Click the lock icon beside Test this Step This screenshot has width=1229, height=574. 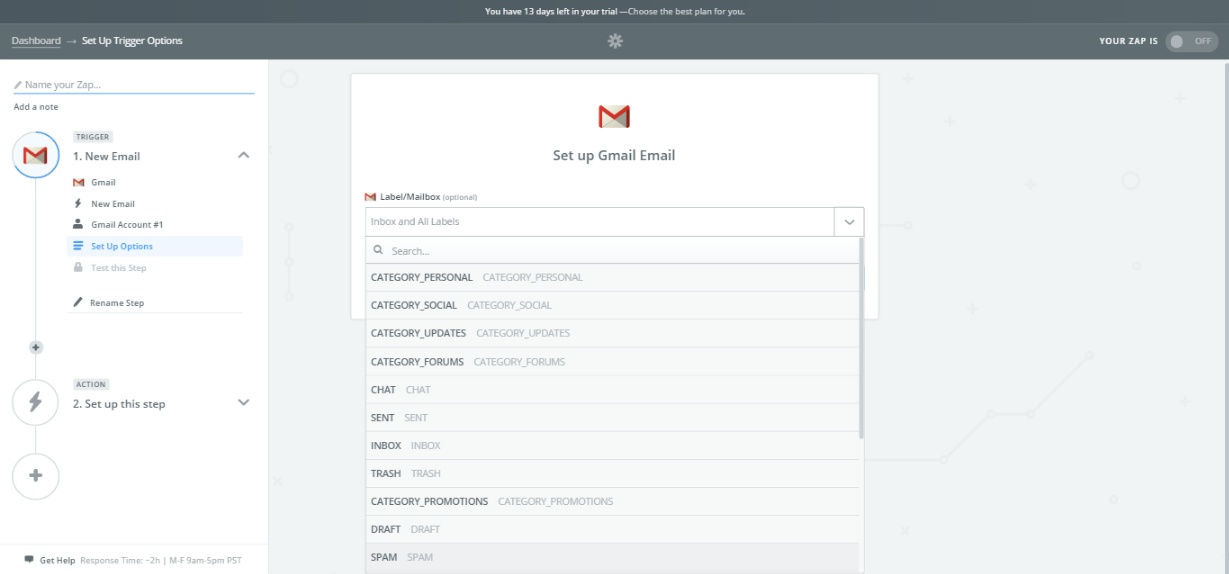click(78, 267)
